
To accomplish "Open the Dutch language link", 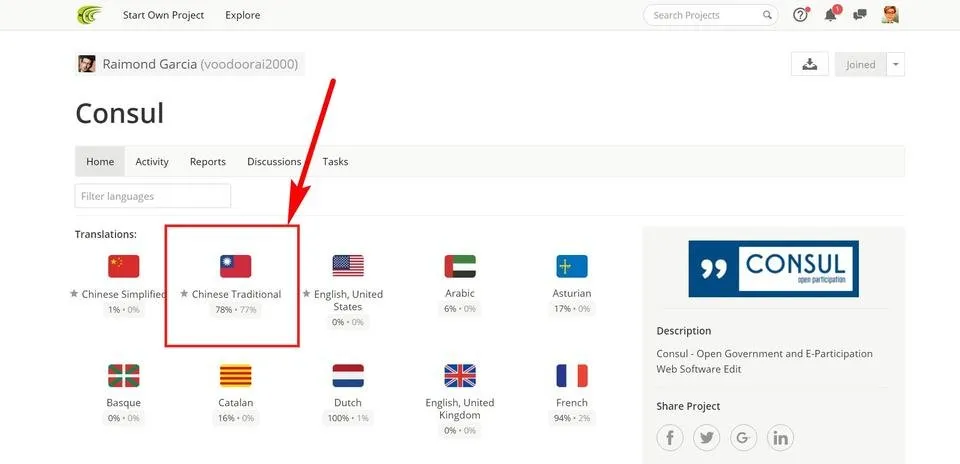I will click(x=348, y=402).
